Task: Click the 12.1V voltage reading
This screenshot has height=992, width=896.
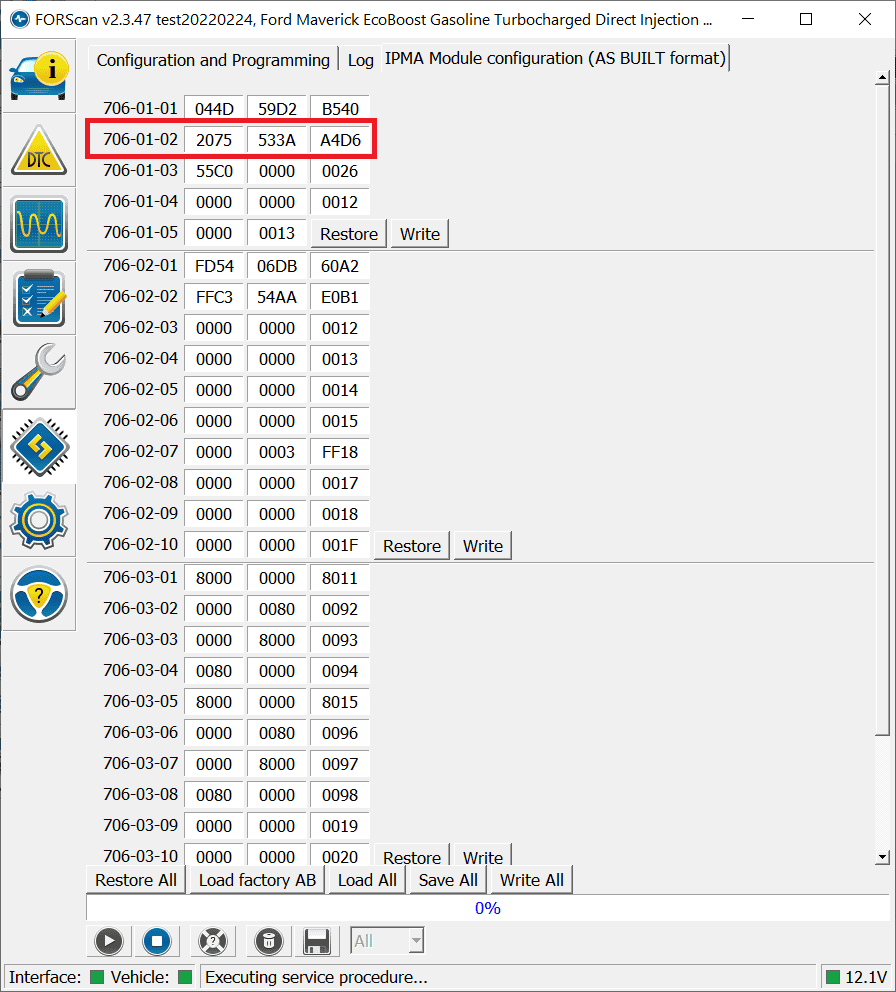Action: tap(866, 977)
